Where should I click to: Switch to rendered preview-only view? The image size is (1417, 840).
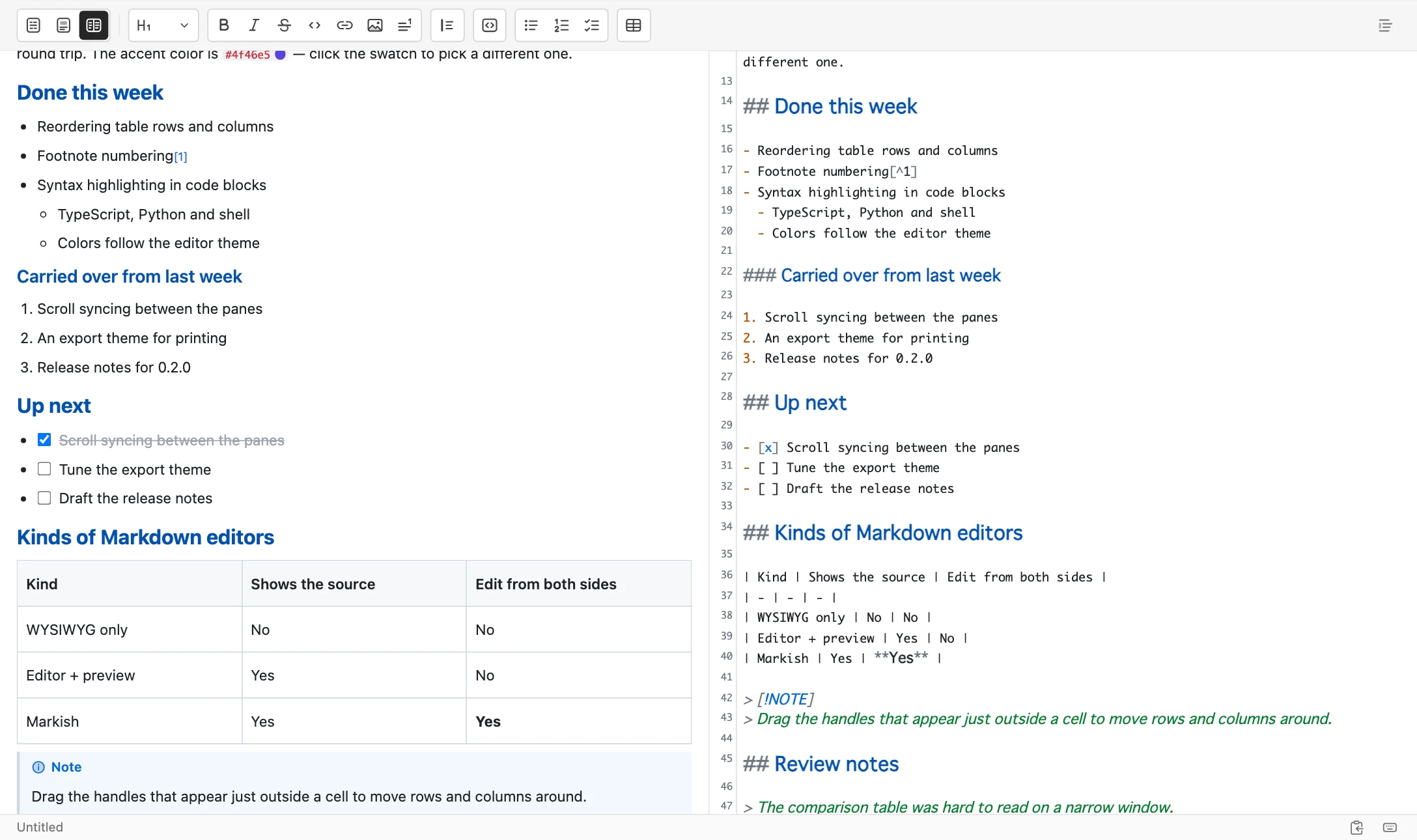click(x=63, y=25)
